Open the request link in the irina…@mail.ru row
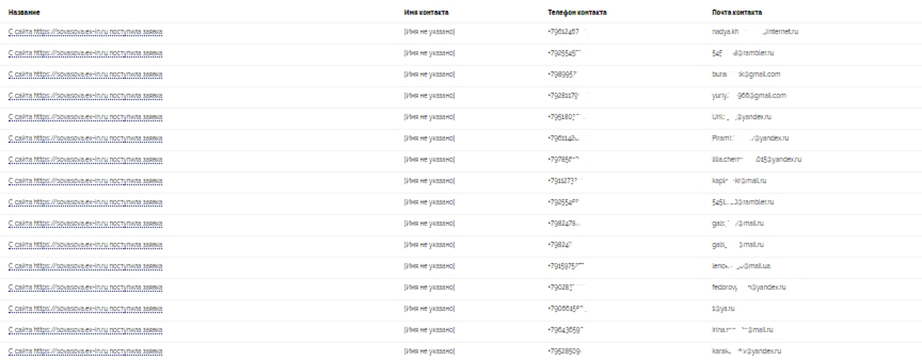 [x=85, y=330]
